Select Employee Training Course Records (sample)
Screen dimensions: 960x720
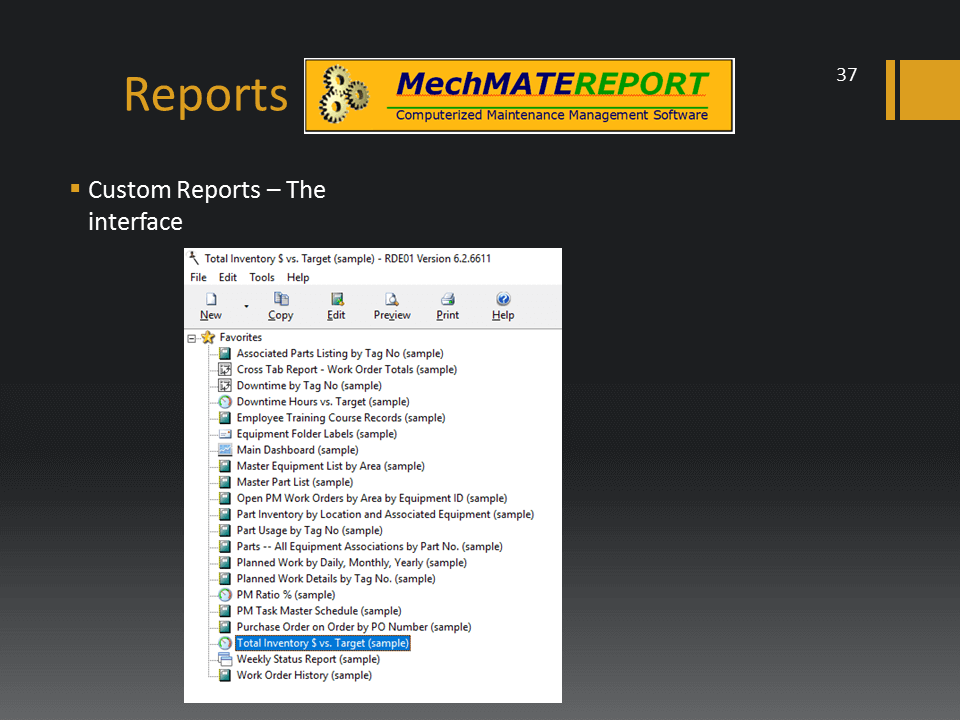[x=341, y=418]
